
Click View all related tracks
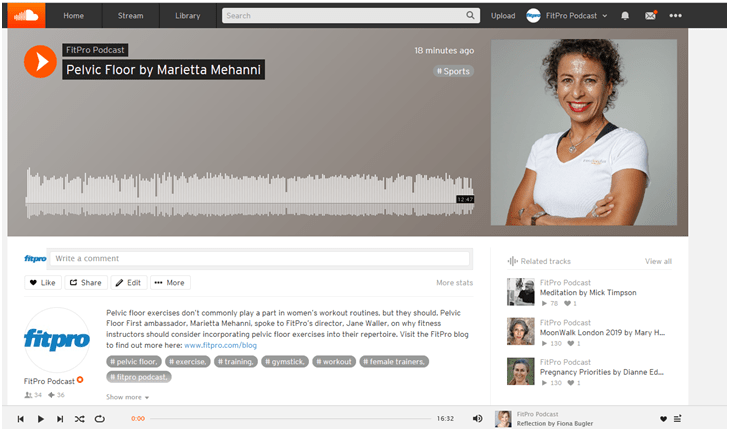(658, 261)
